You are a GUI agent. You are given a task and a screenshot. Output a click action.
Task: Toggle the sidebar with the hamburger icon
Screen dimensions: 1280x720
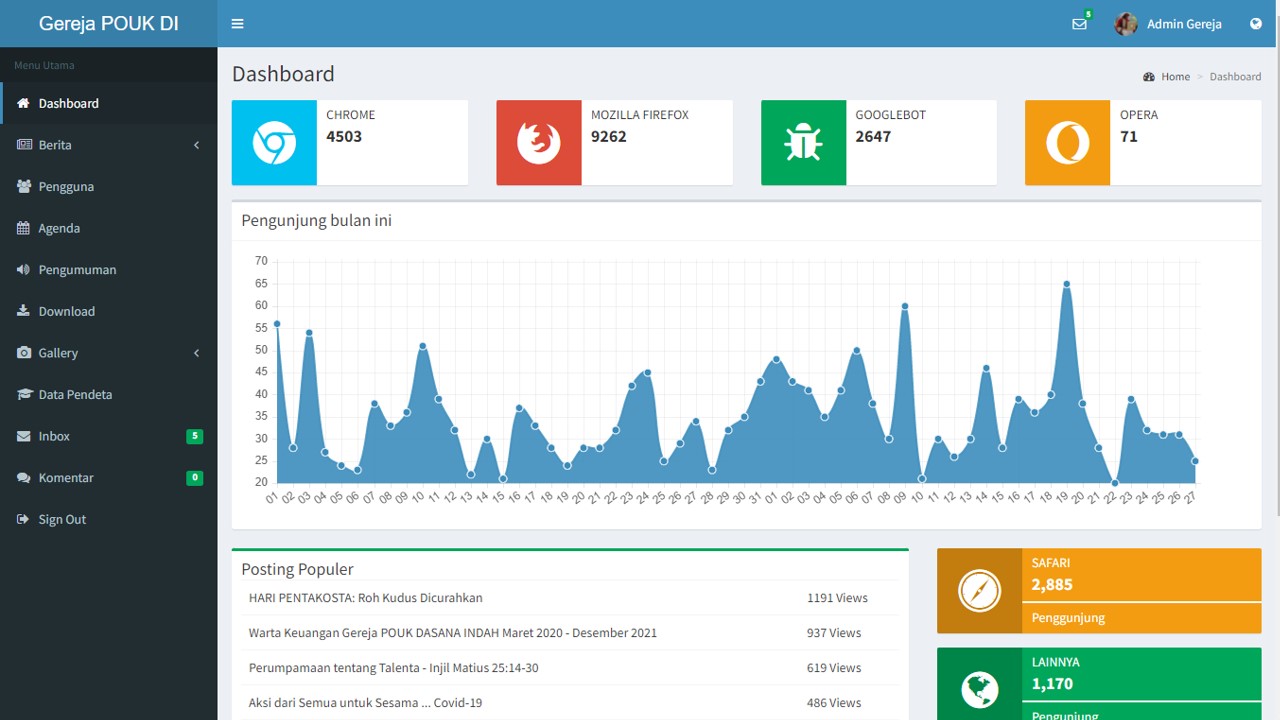click(x=237, y=24)
